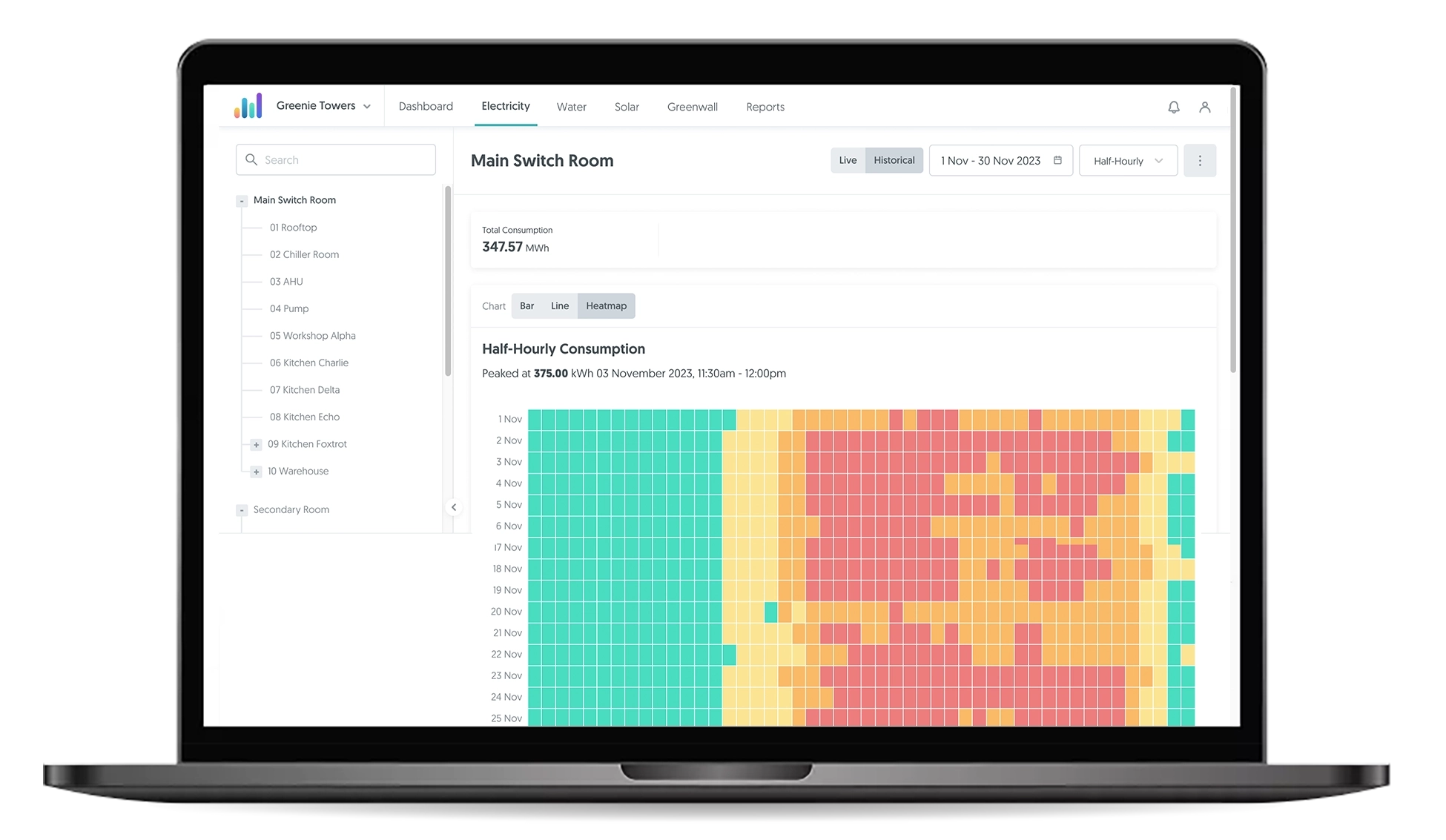Expand the 09 Kitchen Foxtrot node
Viewport: 1446px width, 840px height.
click(x=256, y=443)
